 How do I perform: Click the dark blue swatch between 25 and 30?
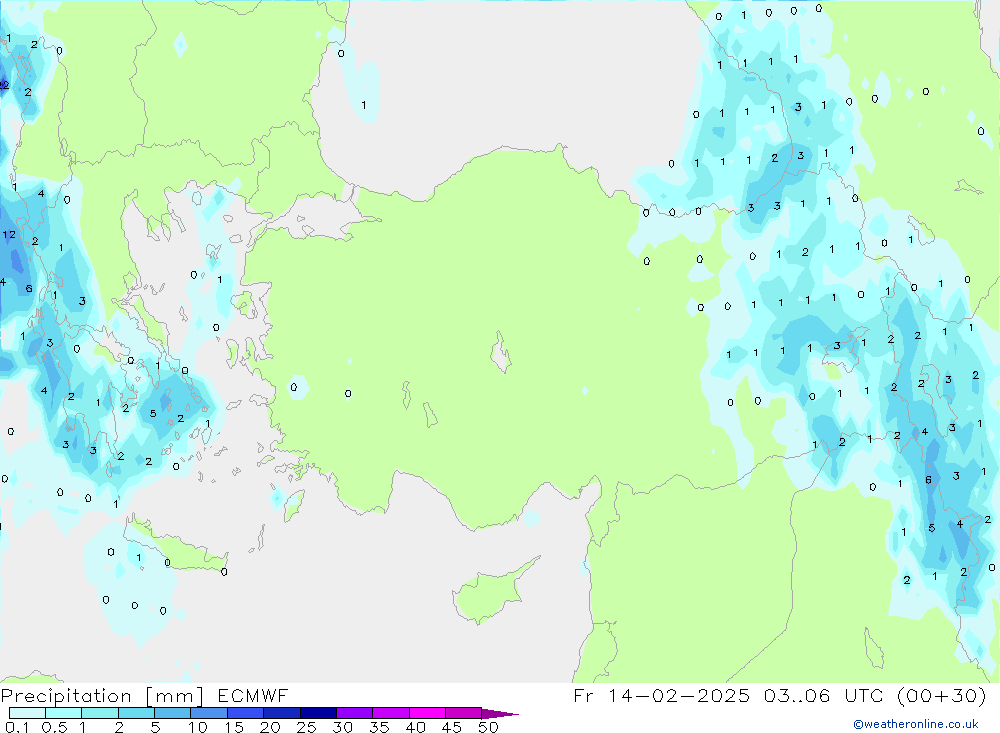coord(318,713)
